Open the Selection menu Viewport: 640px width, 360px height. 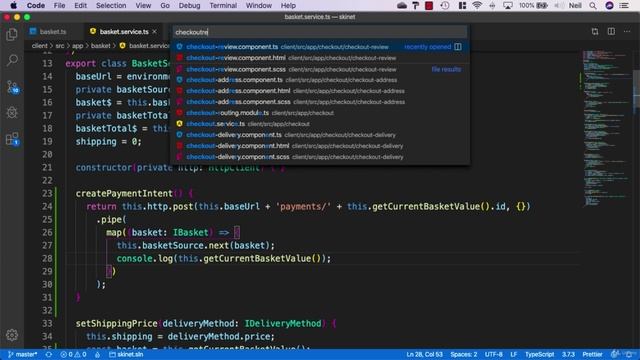(111, 5)
